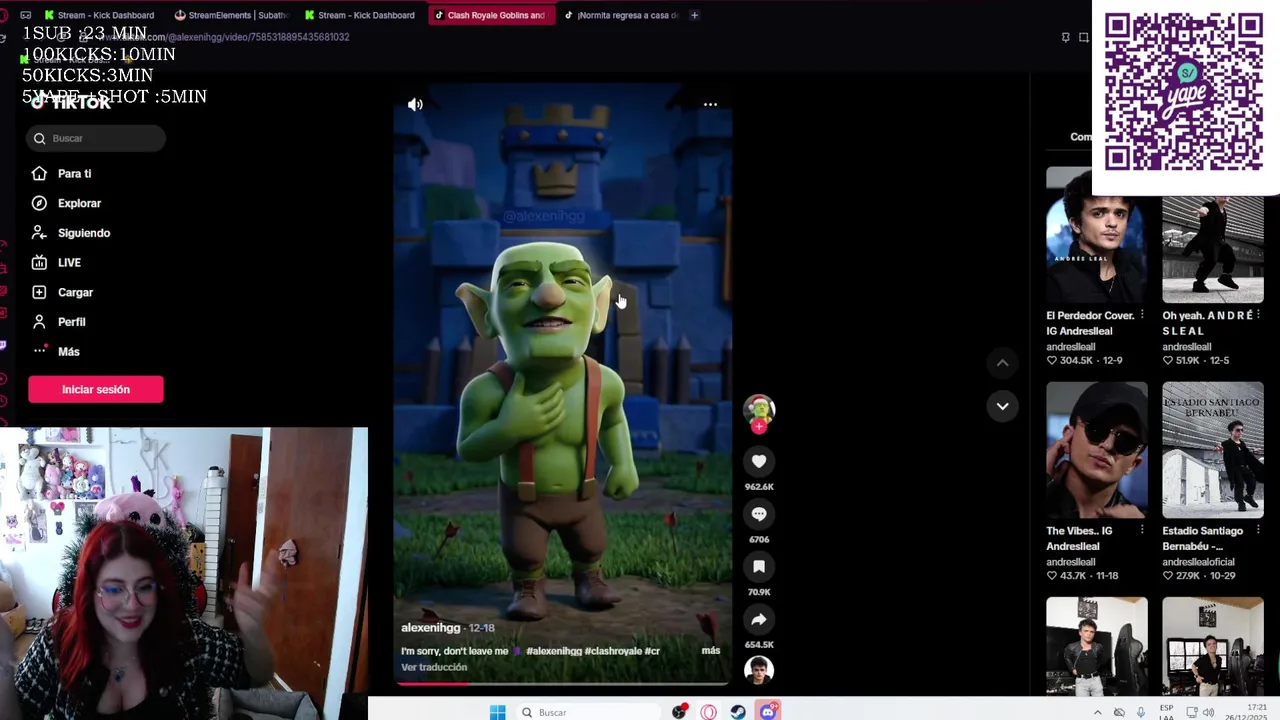1280x720 pixels.
Task: Click the #alexenihgg hashtag
Action: coord(553,651)
